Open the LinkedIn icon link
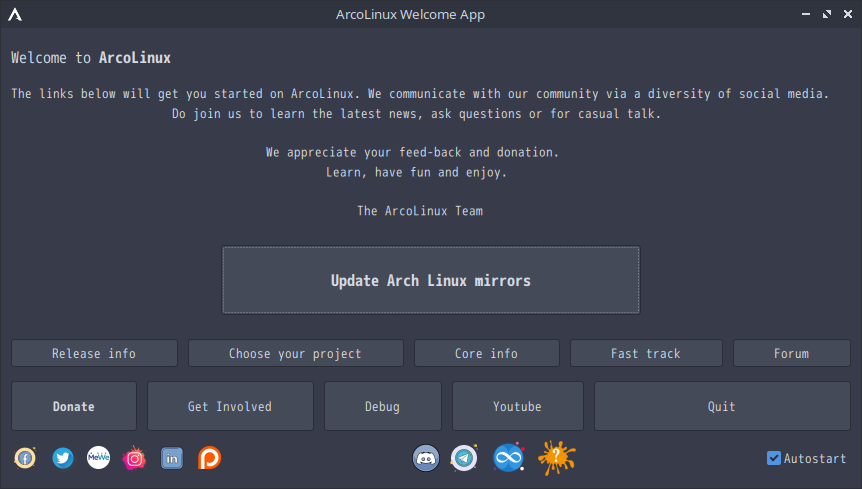Screen dimensions: 862x489 [172, 458]
